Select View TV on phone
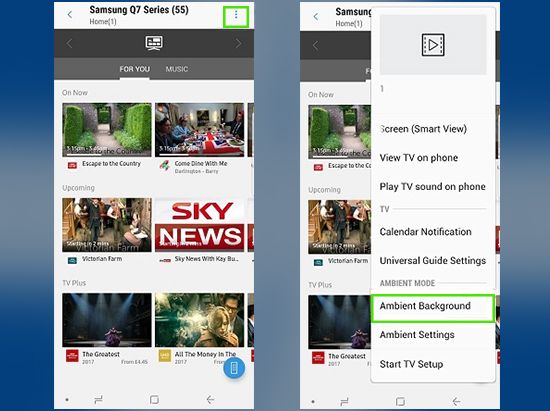The height and width of the screenshot is (411, 550). tap(419, 157)
